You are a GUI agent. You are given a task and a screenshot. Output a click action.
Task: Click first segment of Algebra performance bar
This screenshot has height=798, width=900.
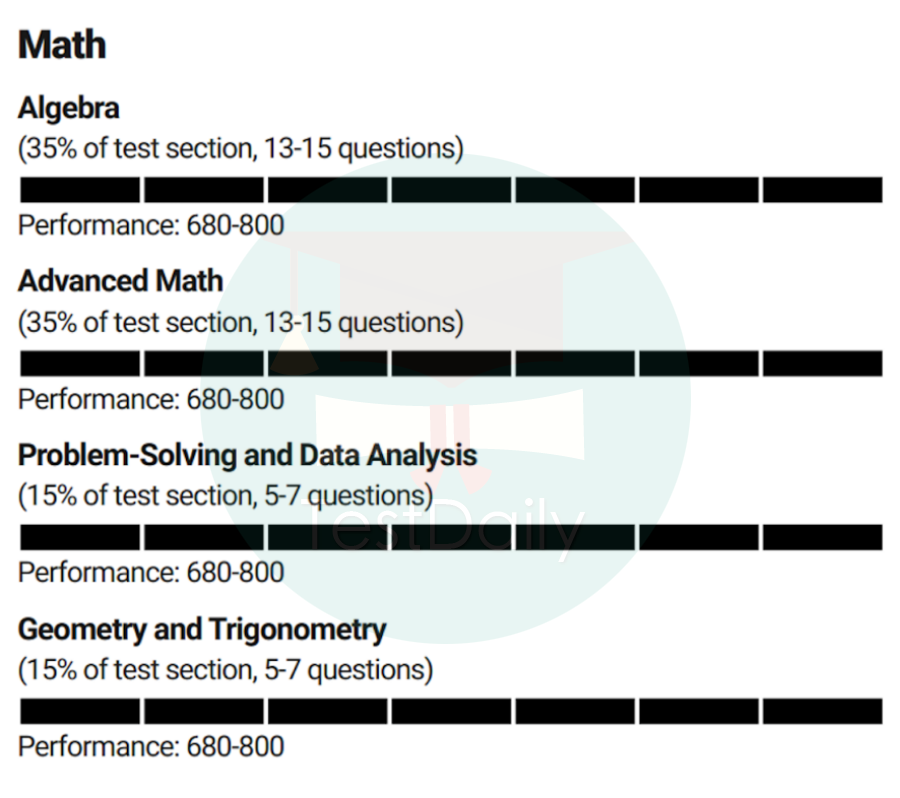[x=80, y=189]
